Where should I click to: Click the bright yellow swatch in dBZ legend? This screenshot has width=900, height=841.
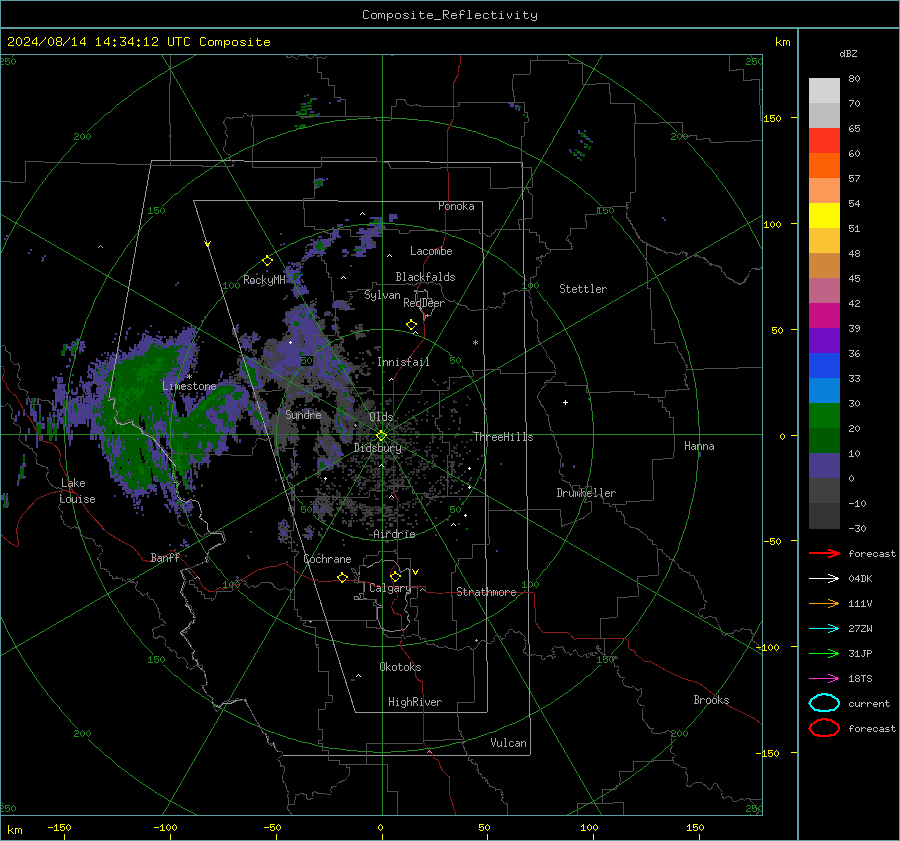[824, 215]
